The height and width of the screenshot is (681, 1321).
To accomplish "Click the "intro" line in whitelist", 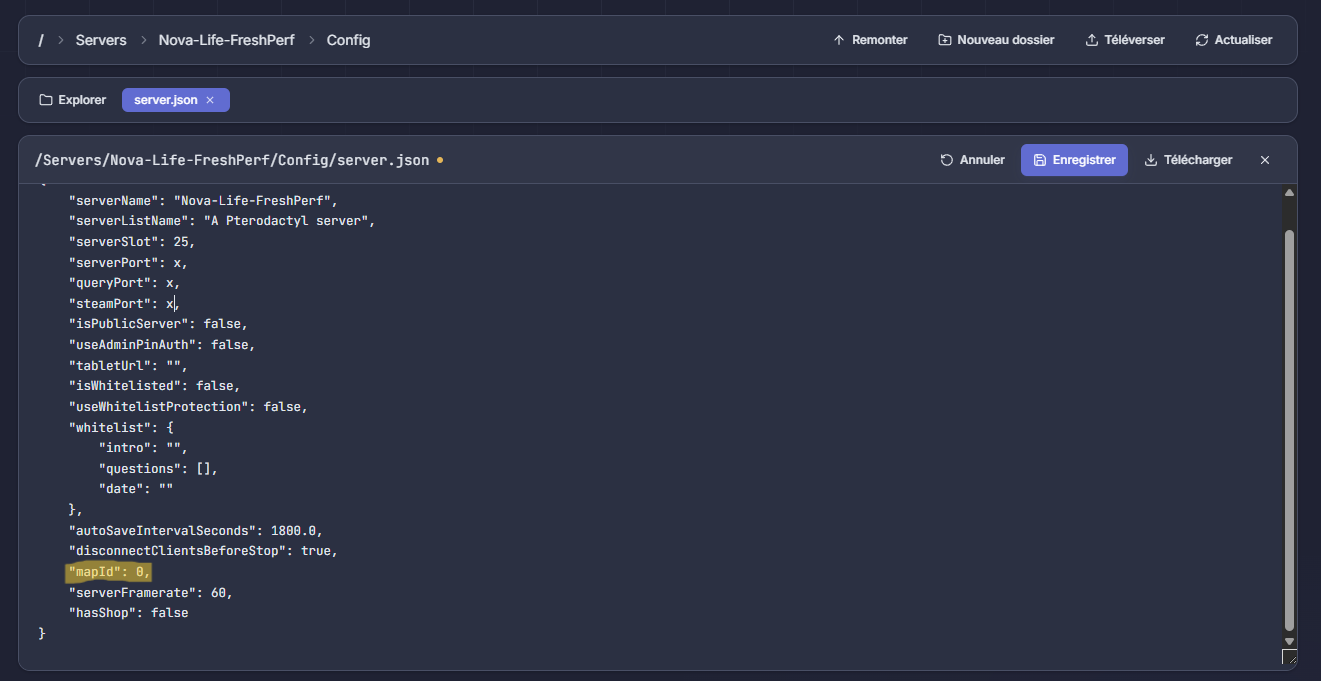I will (x=143, y=448).
